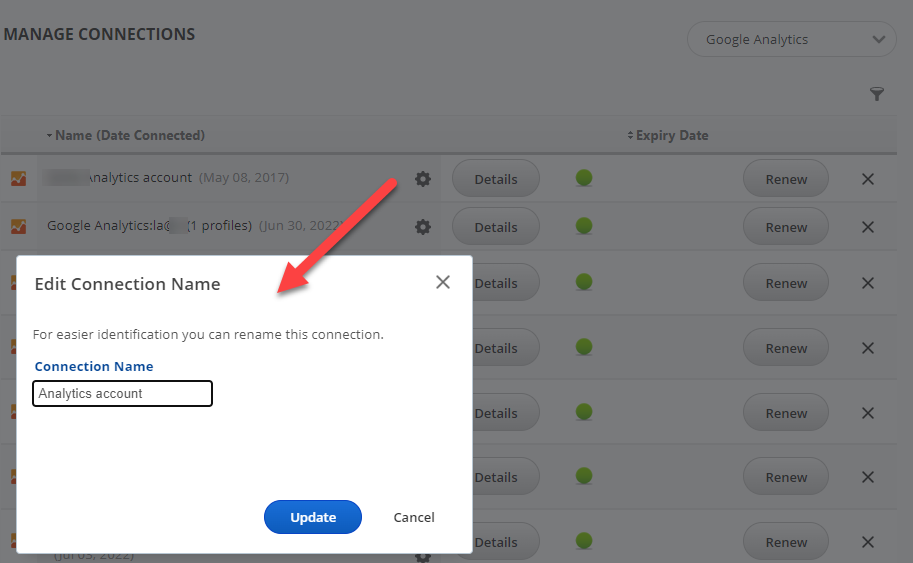Renew the Analytics account connection
Screen dimensions: 913x563
point(786,179)
